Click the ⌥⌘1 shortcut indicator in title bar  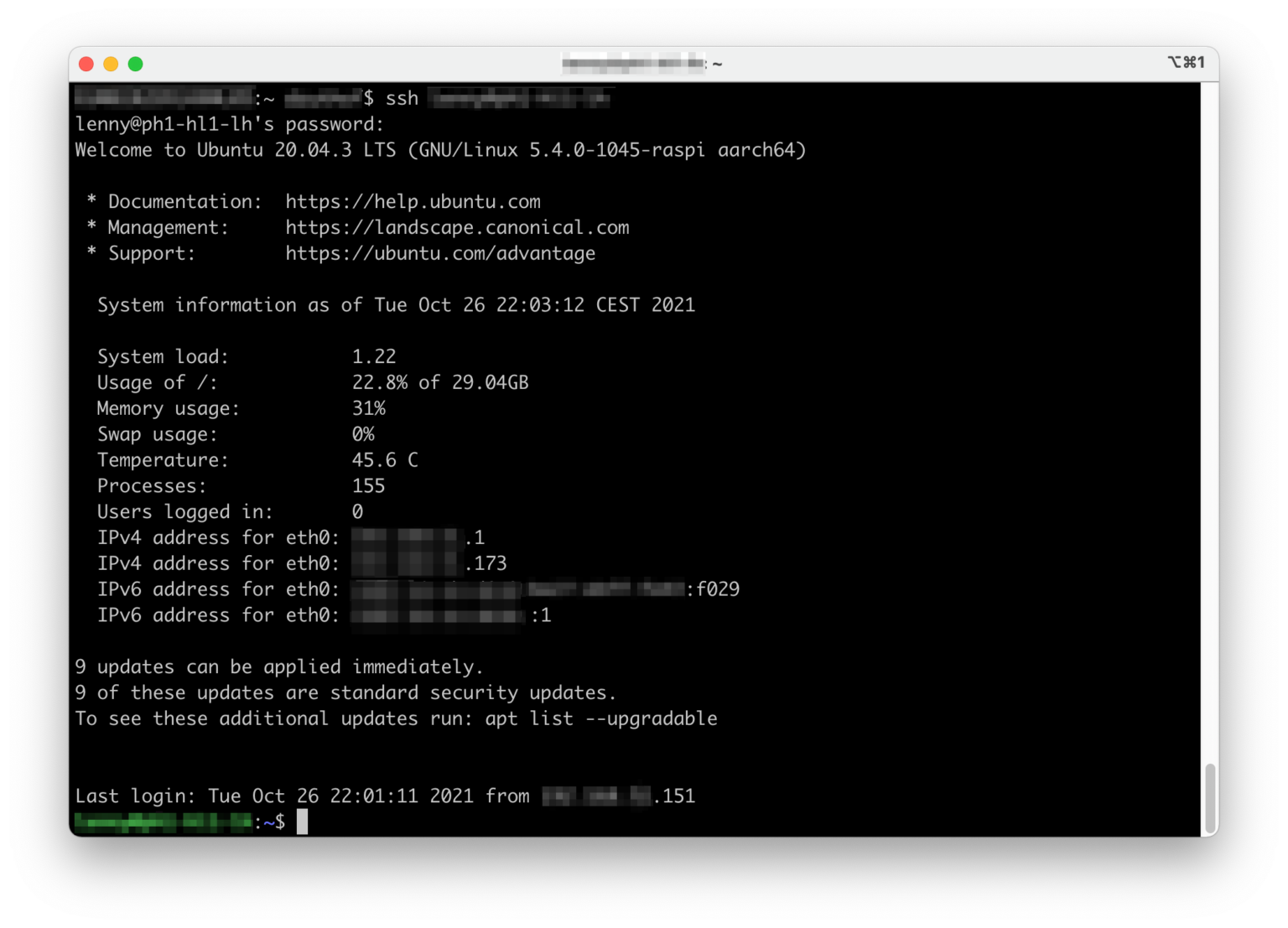[x=1186, y=62]
